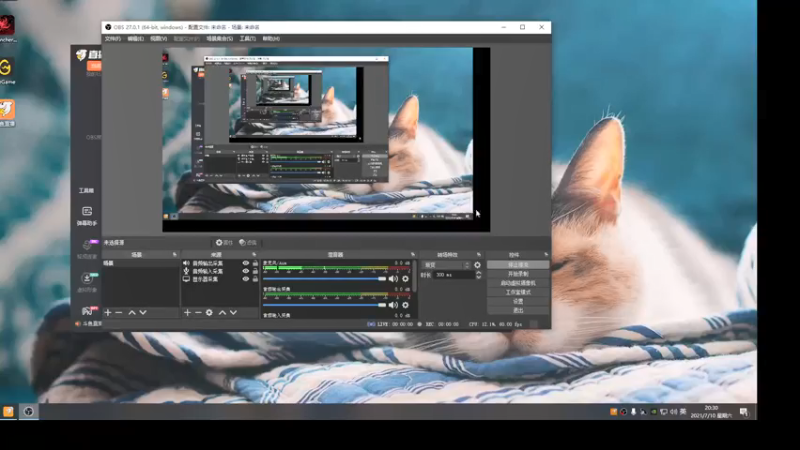Increase transition duration with up arrow
800x450 pixels.
point(479,272)
